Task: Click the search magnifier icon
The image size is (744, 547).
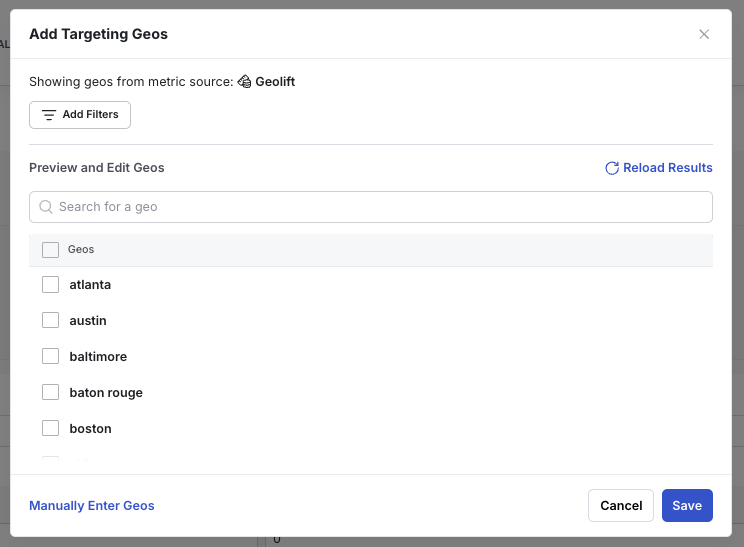Action: [46, 207]
